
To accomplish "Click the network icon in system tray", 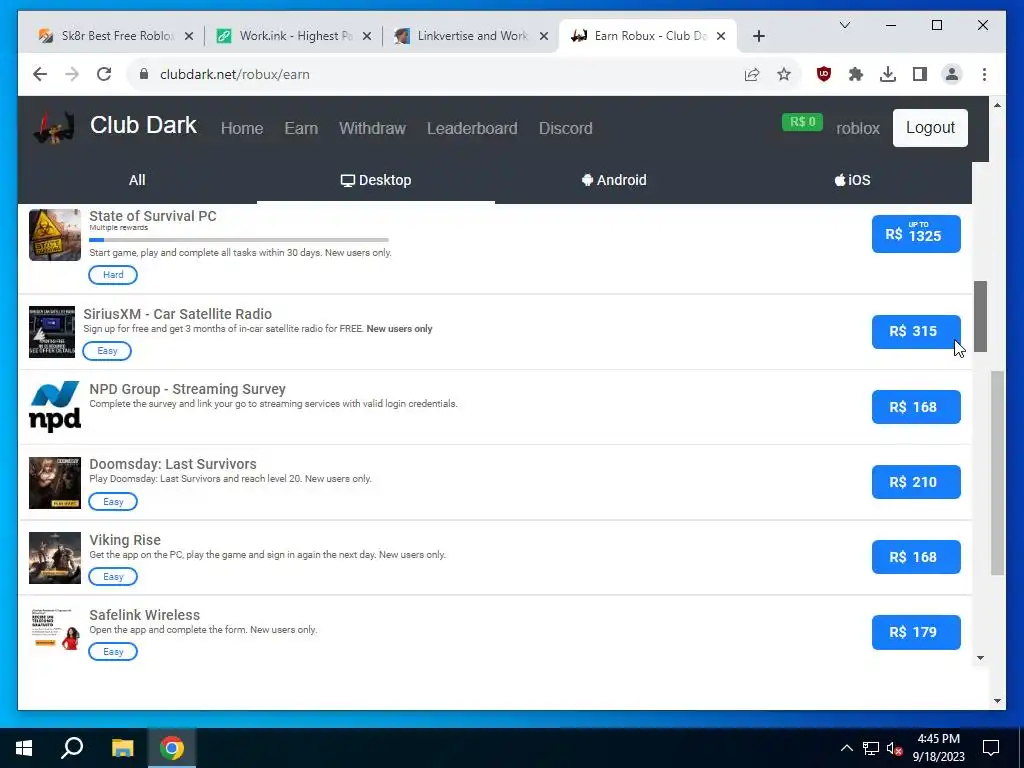I will click(871, 748).
